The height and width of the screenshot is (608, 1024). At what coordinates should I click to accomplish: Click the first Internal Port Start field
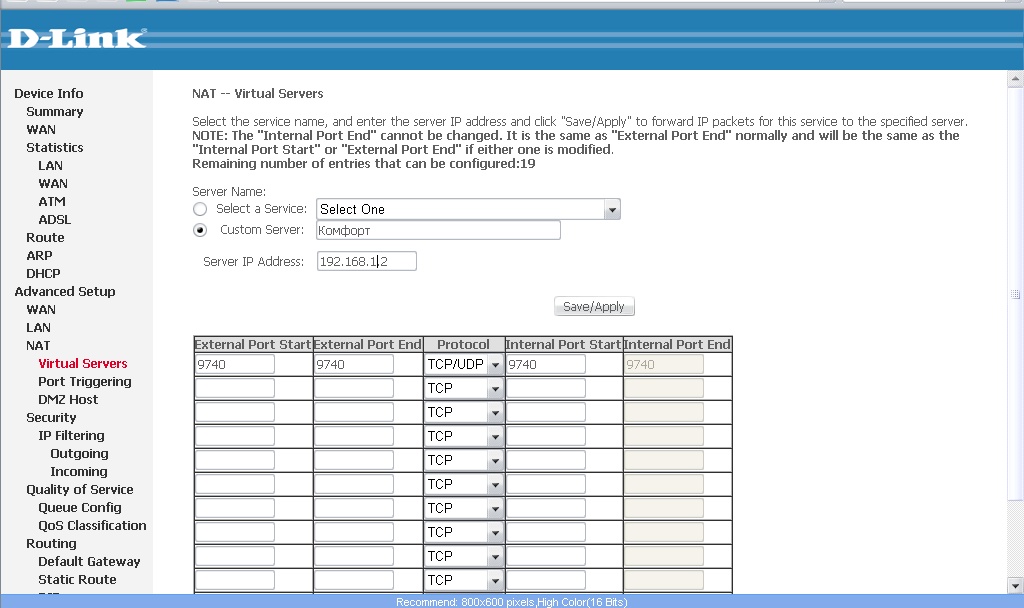click(545, 365)
